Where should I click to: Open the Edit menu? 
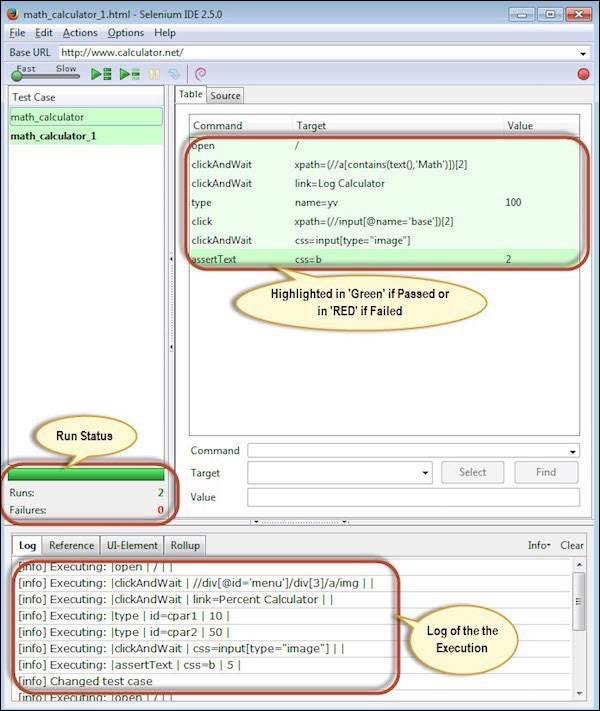[44, 33]
